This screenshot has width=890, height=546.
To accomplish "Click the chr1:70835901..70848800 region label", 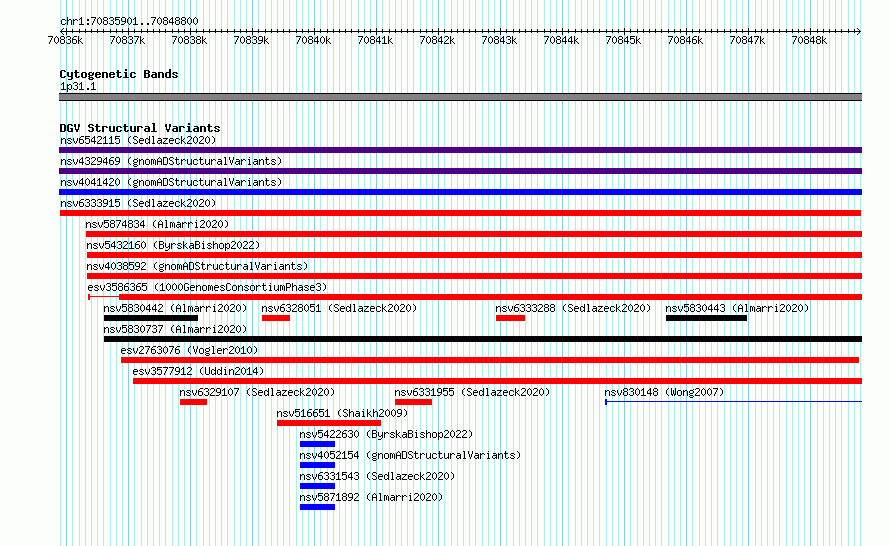I will [129, 21].
